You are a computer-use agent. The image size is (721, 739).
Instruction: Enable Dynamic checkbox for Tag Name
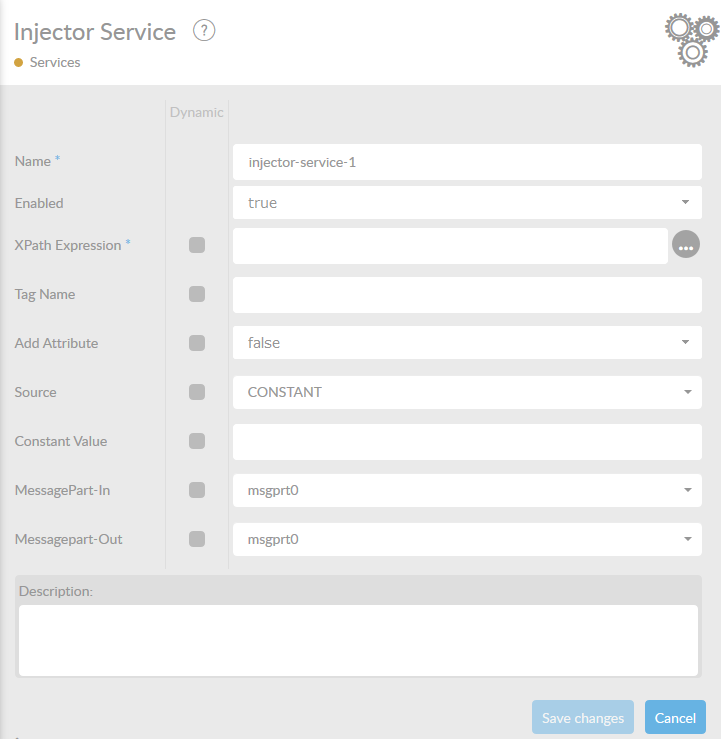pos(197,294)
